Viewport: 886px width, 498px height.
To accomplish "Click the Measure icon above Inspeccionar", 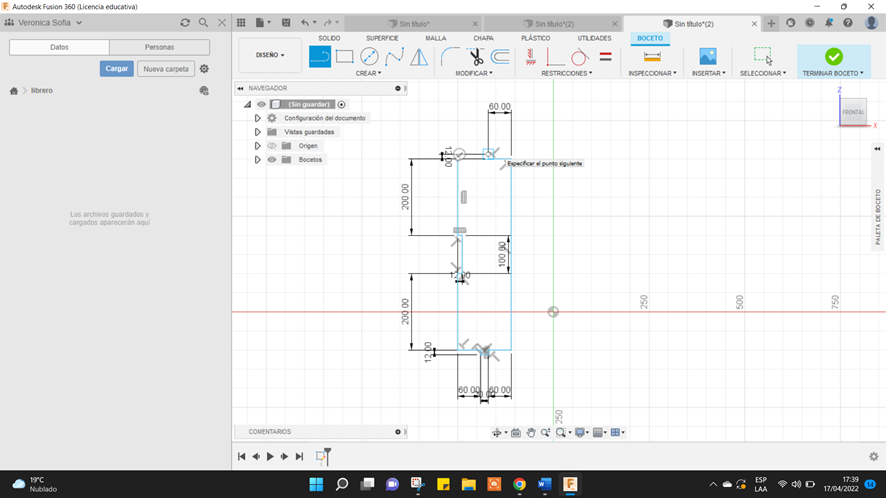I will pyautogui.click(x=652, y=57).
